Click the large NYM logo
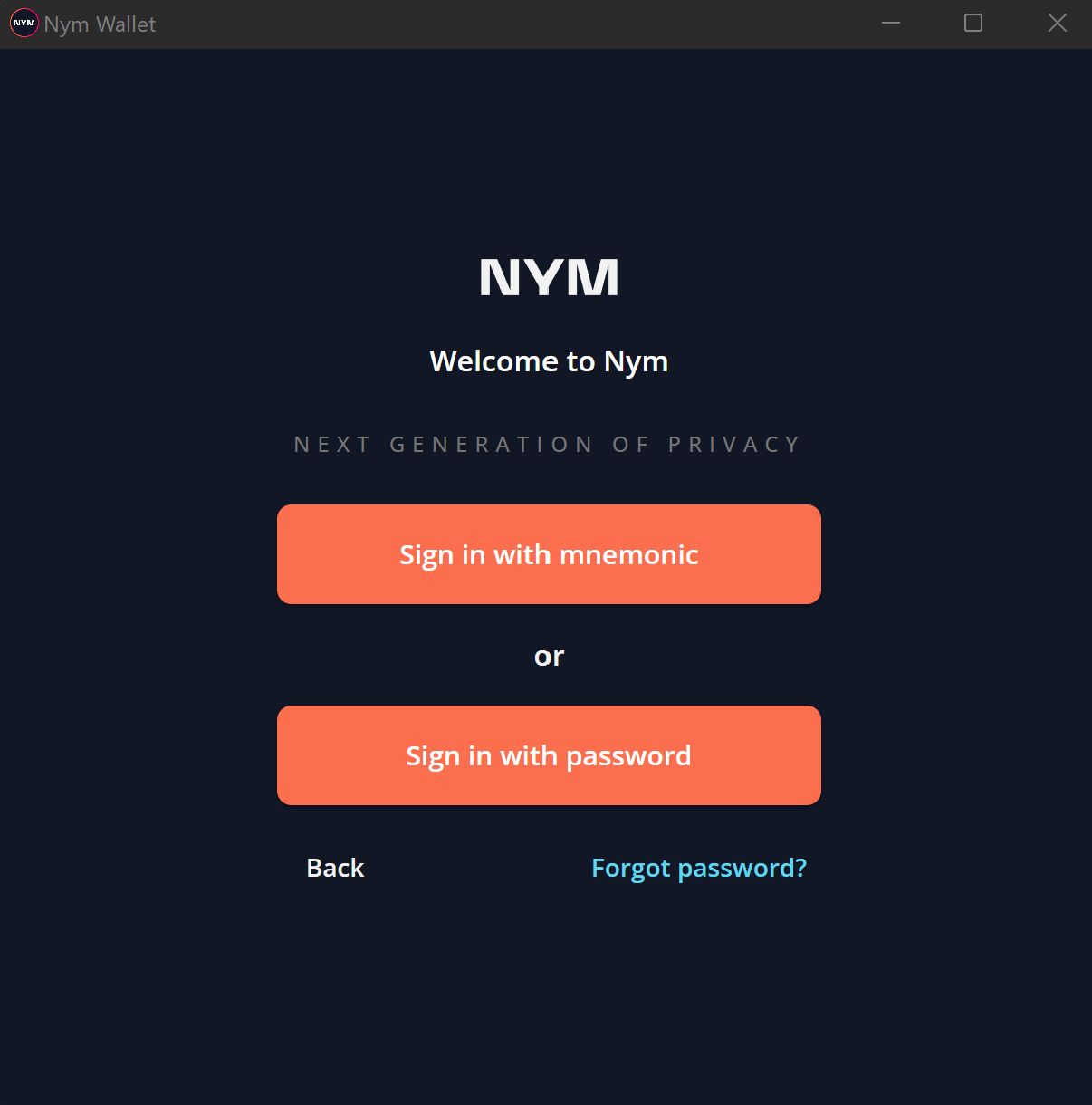Image resolution: width=1092 pixels, height=1105 pixels. (x=549, y=277)
